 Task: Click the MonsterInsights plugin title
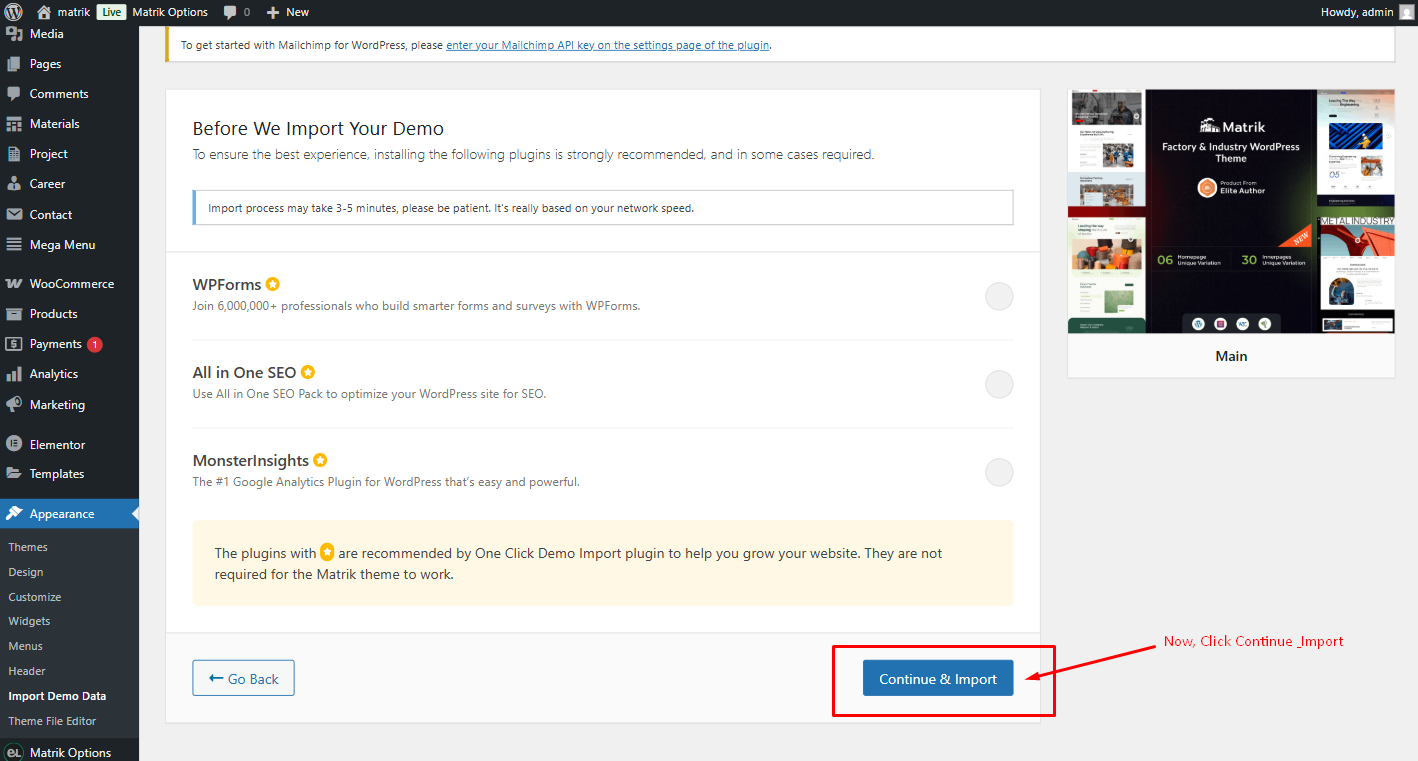click(251, 460)
